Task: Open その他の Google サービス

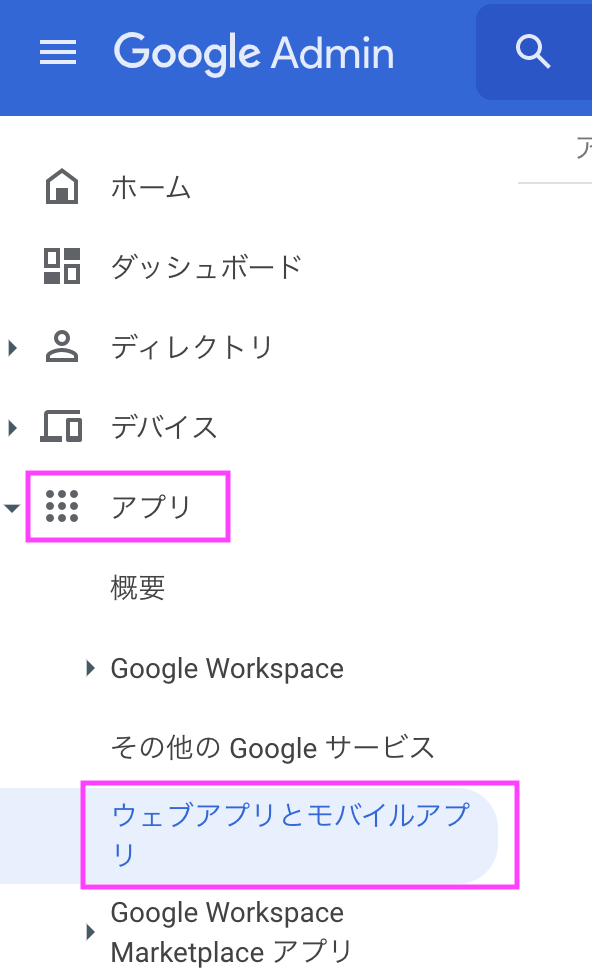Action: pos(220,747)
